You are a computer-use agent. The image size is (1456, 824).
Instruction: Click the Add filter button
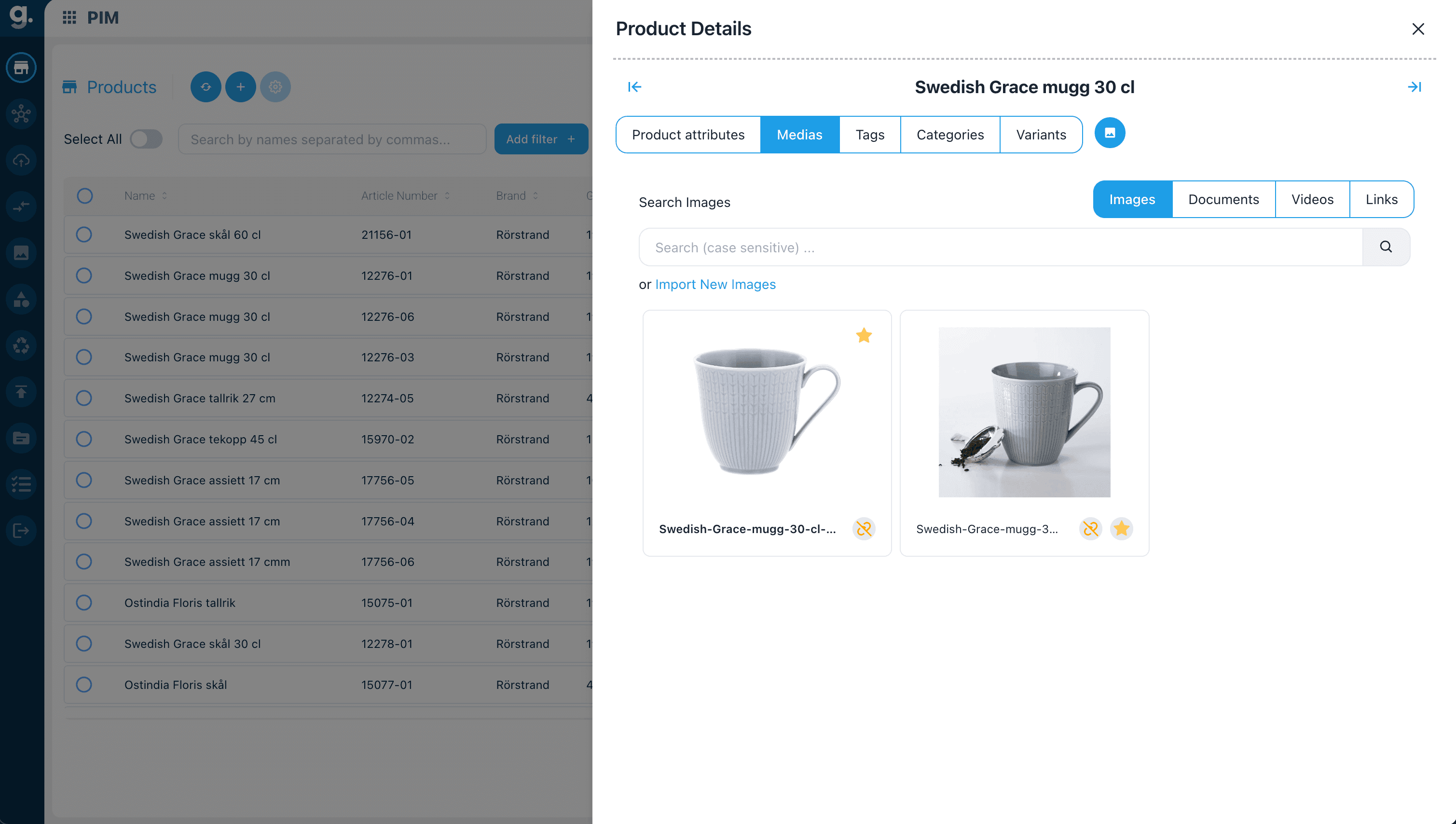540,139
